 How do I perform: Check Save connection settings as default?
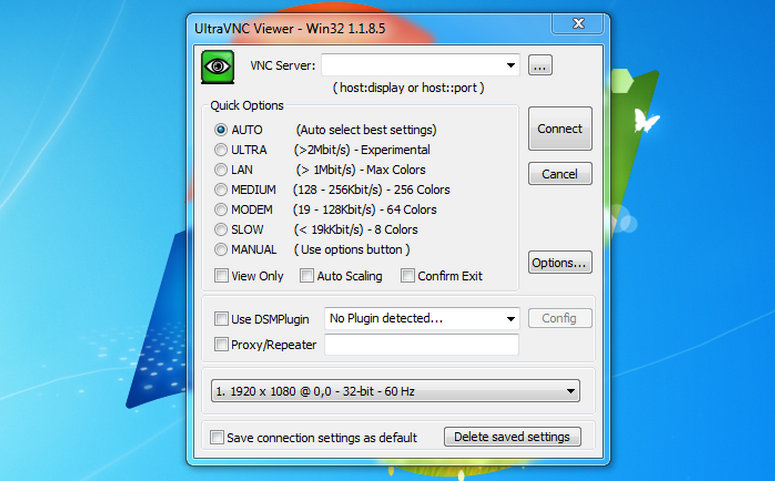tap(216, 437)
